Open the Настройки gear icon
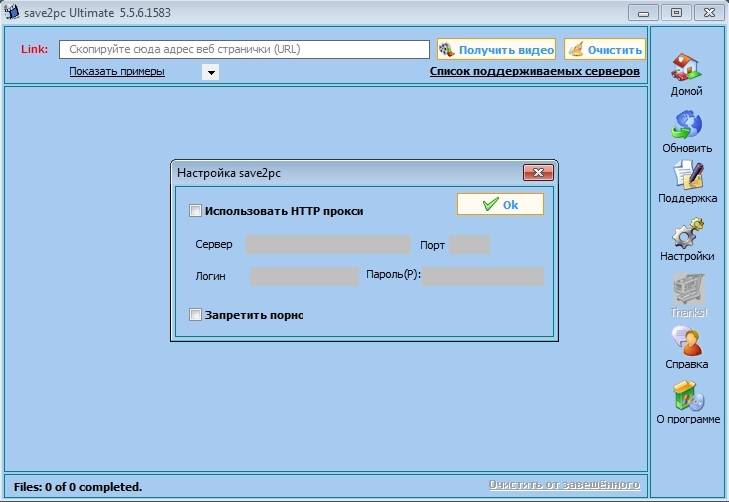This screenshot has height=502, width=729. (x=688, y=232)
